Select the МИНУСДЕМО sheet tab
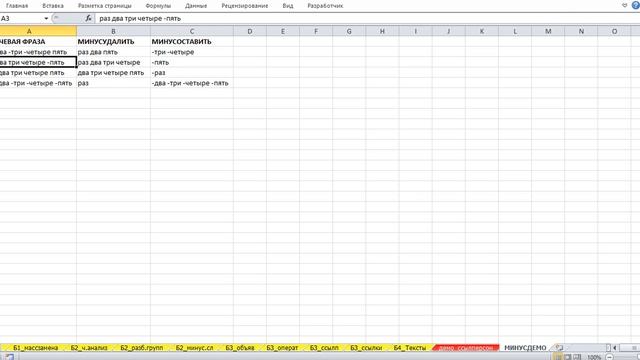The height and width of the screenshot is (360, 640). 525,348
